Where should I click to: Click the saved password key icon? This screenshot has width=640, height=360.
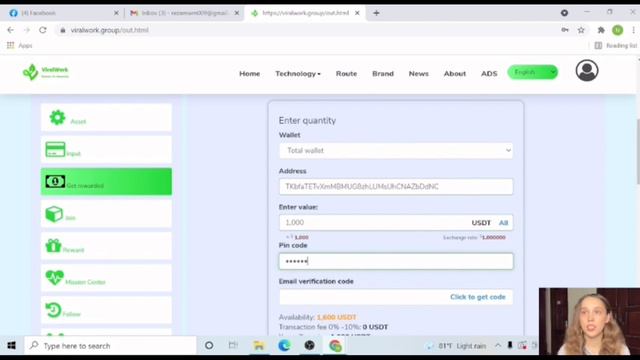click(565, 30)
